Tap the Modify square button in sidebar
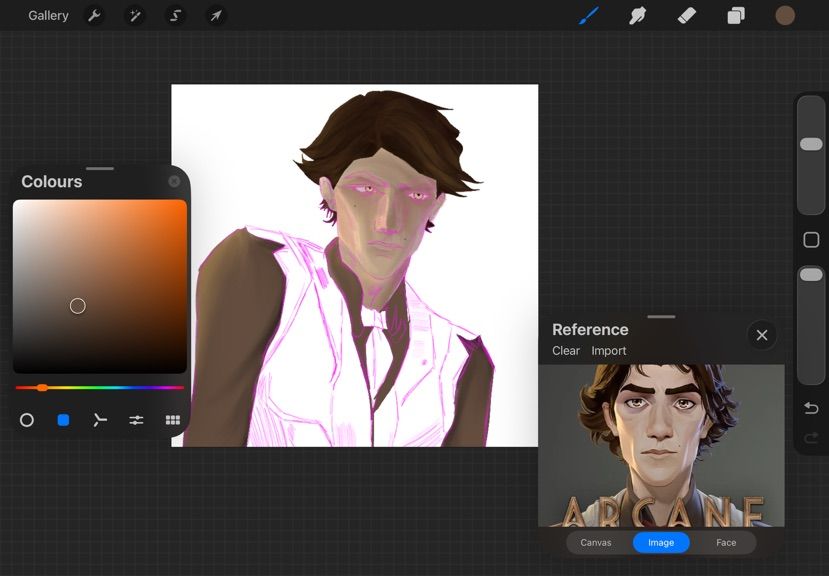Image resolution: width=829 pixels, height=576 pixels. click(811, 240)
